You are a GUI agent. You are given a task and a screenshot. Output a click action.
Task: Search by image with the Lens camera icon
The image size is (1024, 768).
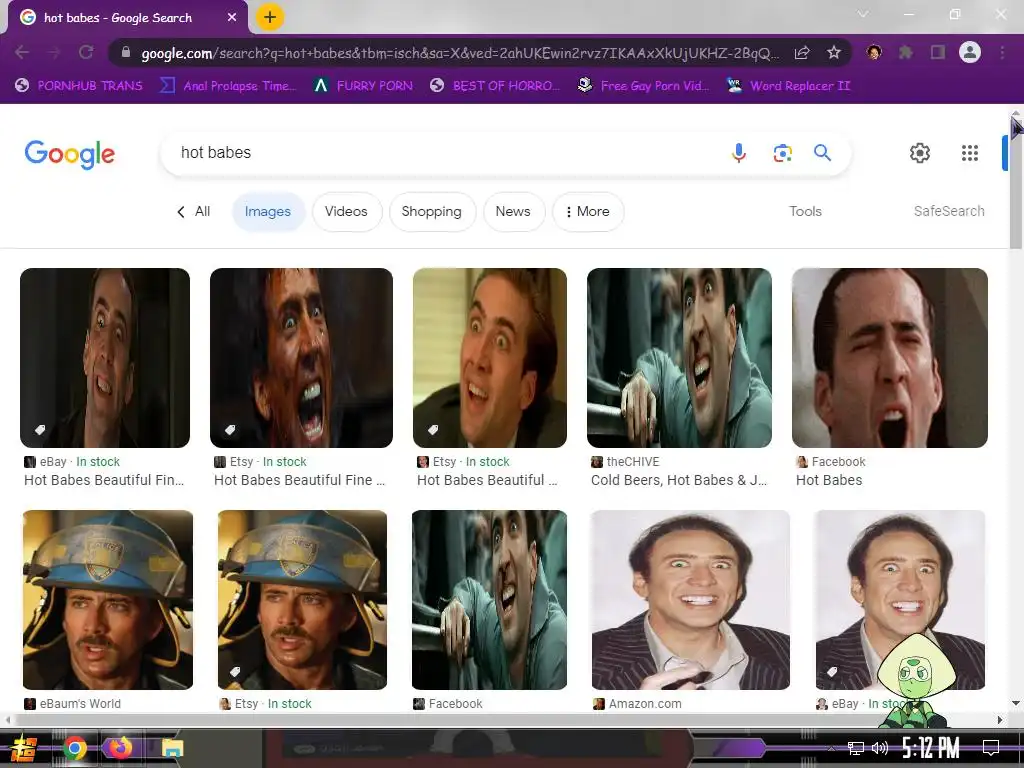click(x=782, y=153)
